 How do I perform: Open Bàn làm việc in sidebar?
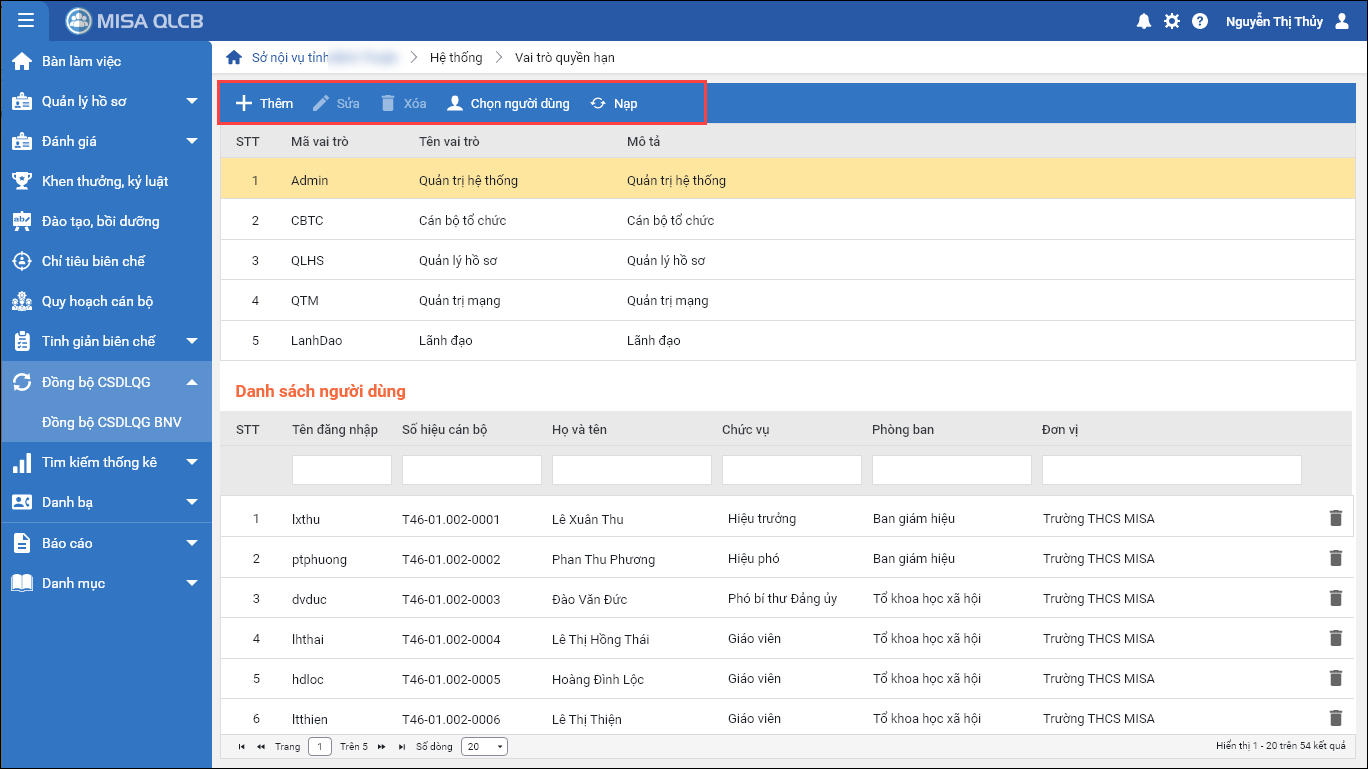(x=81, y=61)
